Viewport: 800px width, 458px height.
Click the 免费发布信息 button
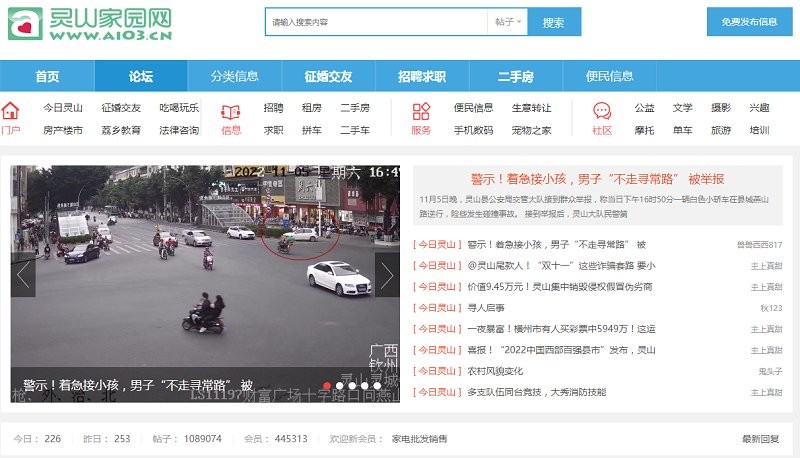(x=749, y=22)
